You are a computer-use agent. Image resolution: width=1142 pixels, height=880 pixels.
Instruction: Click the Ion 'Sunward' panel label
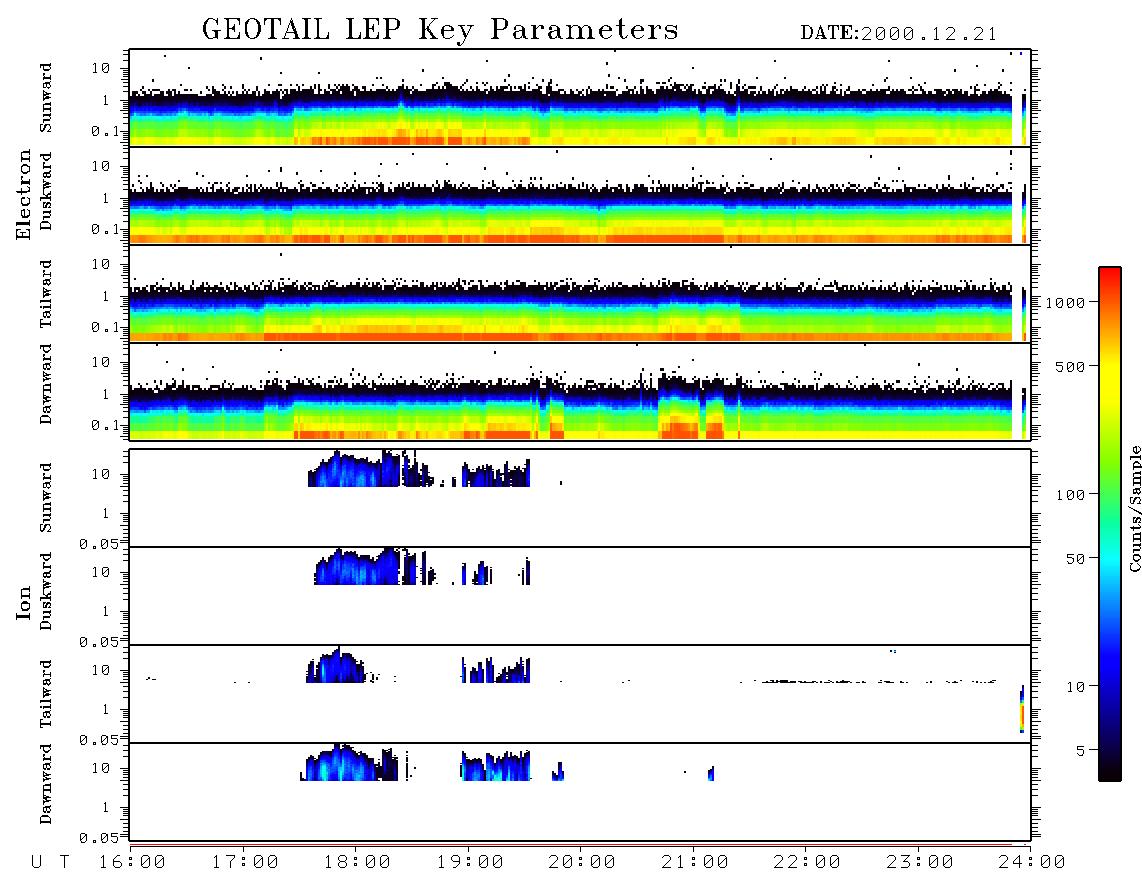click(46, 497)
